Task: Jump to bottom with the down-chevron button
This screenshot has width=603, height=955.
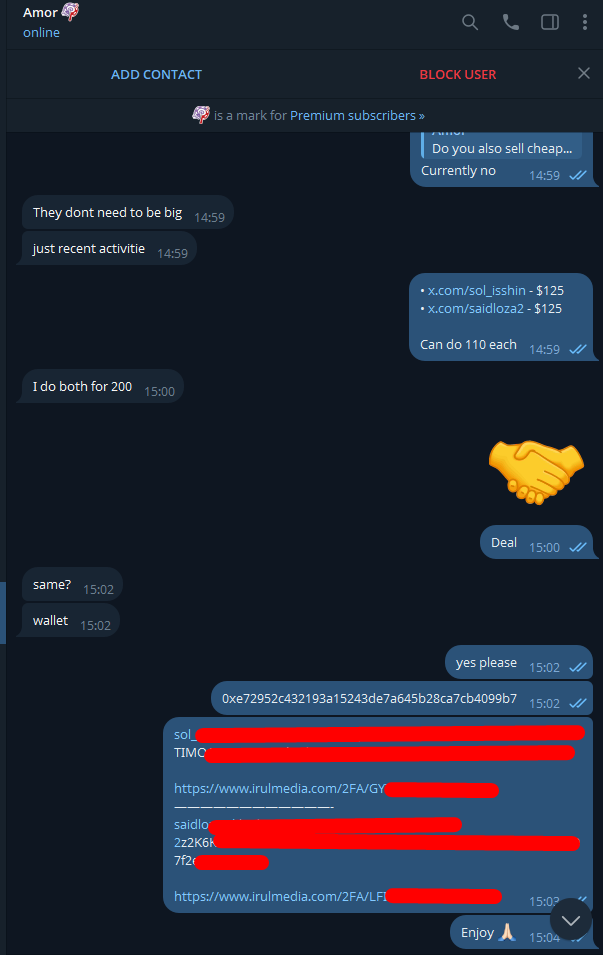Action: pyautogui.click(x=571, y=920)
